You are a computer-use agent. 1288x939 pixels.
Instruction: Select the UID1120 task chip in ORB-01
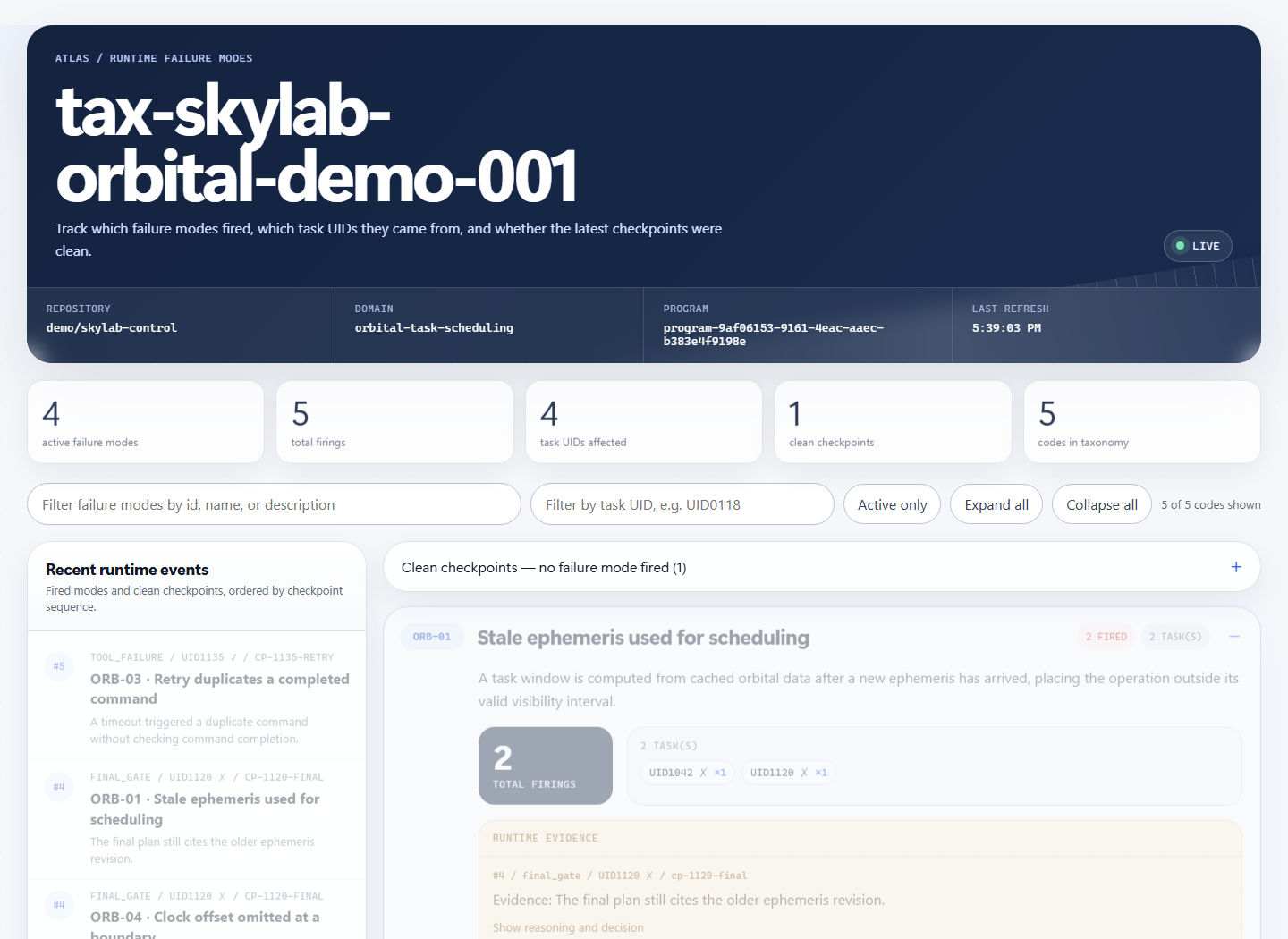788,773
